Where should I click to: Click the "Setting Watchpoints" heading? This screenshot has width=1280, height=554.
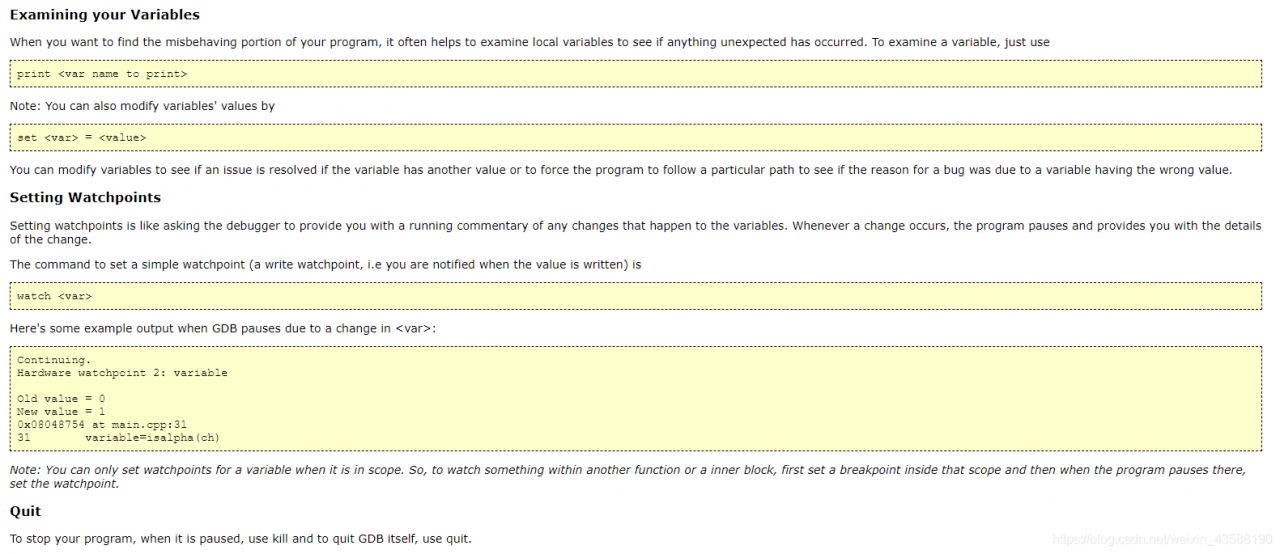[85, 198]
